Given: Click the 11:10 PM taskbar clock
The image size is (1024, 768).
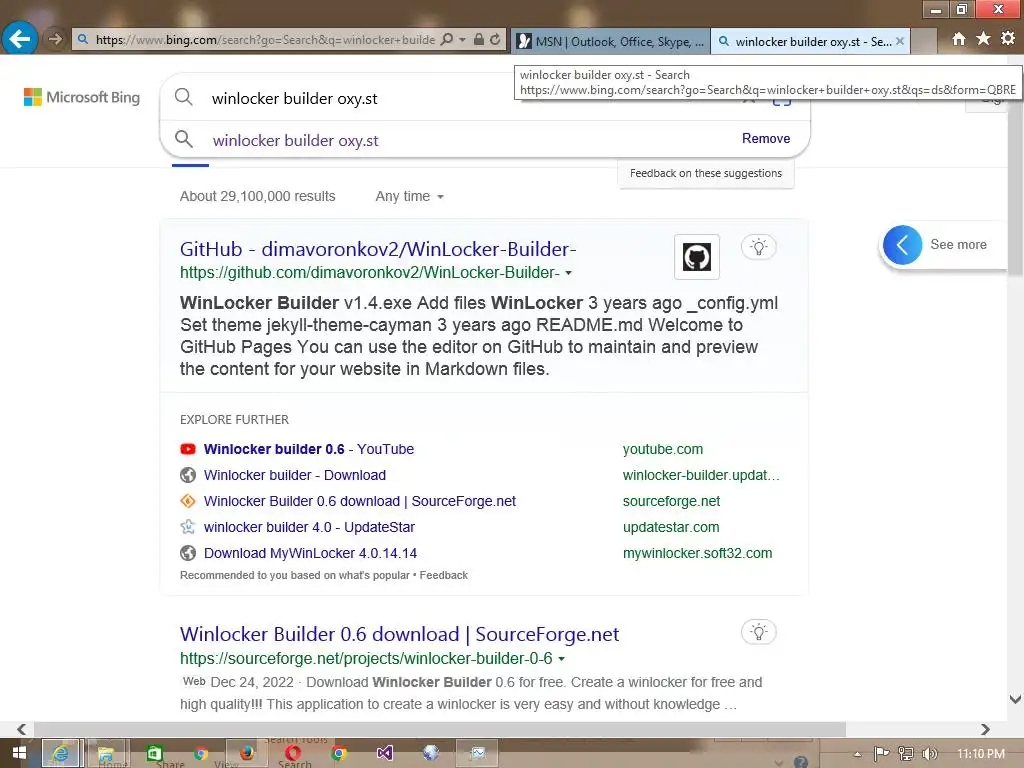Looking at the screenshot, I should (981, 754).
